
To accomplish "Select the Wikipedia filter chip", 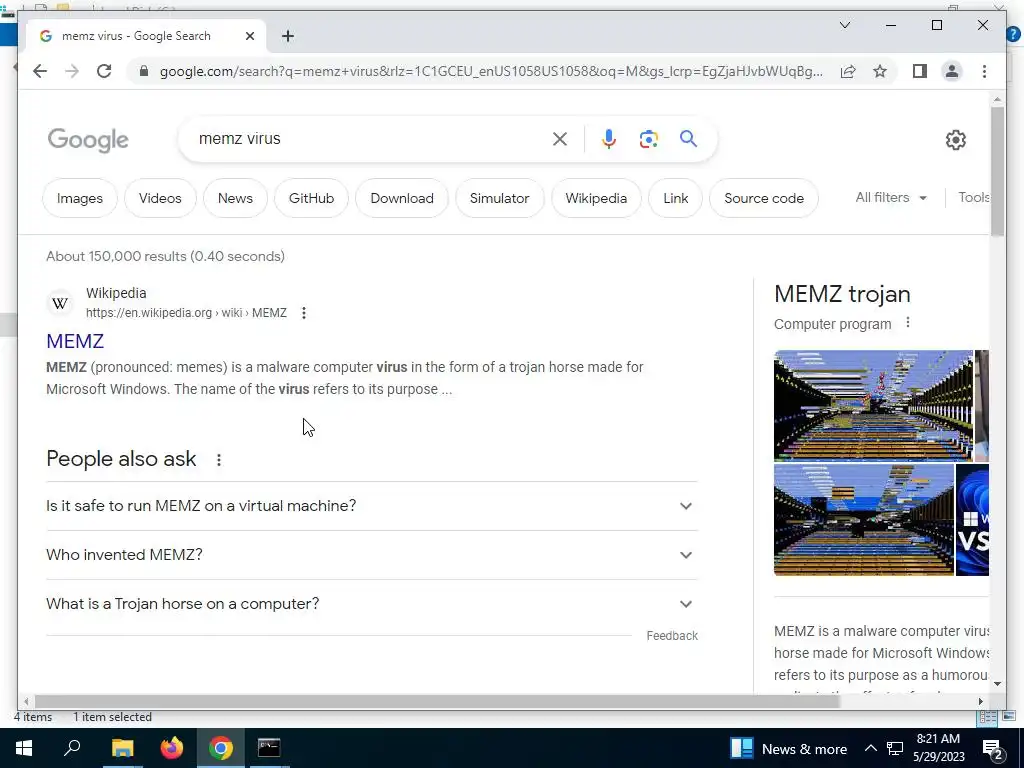I will click(596, 198).
